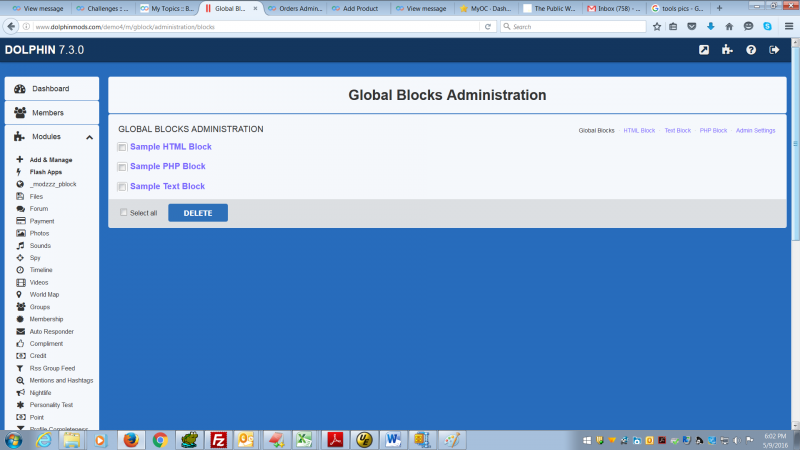Open the Groups module
This screenshot has width=800, height=450.
(39, 307)
